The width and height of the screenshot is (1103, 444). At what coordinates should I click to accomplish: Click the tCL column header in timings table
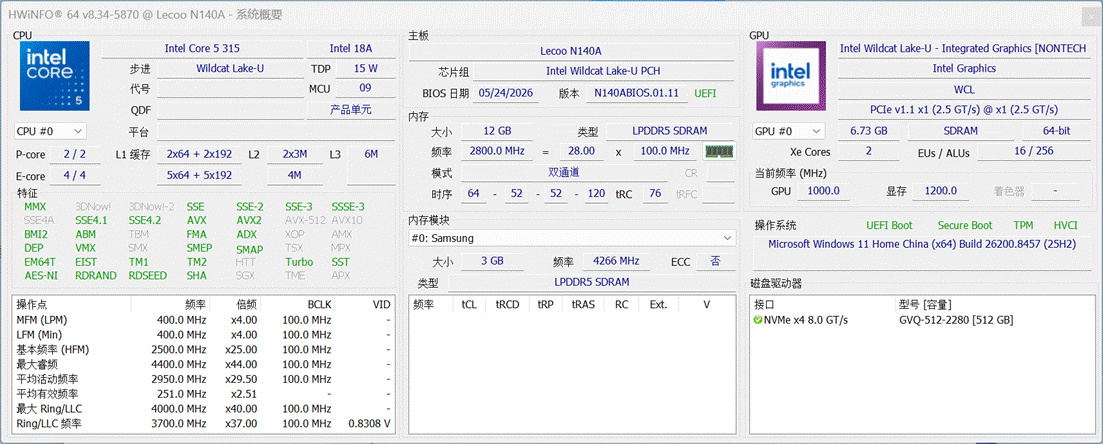pyautogui.click(x=468, y=305)
